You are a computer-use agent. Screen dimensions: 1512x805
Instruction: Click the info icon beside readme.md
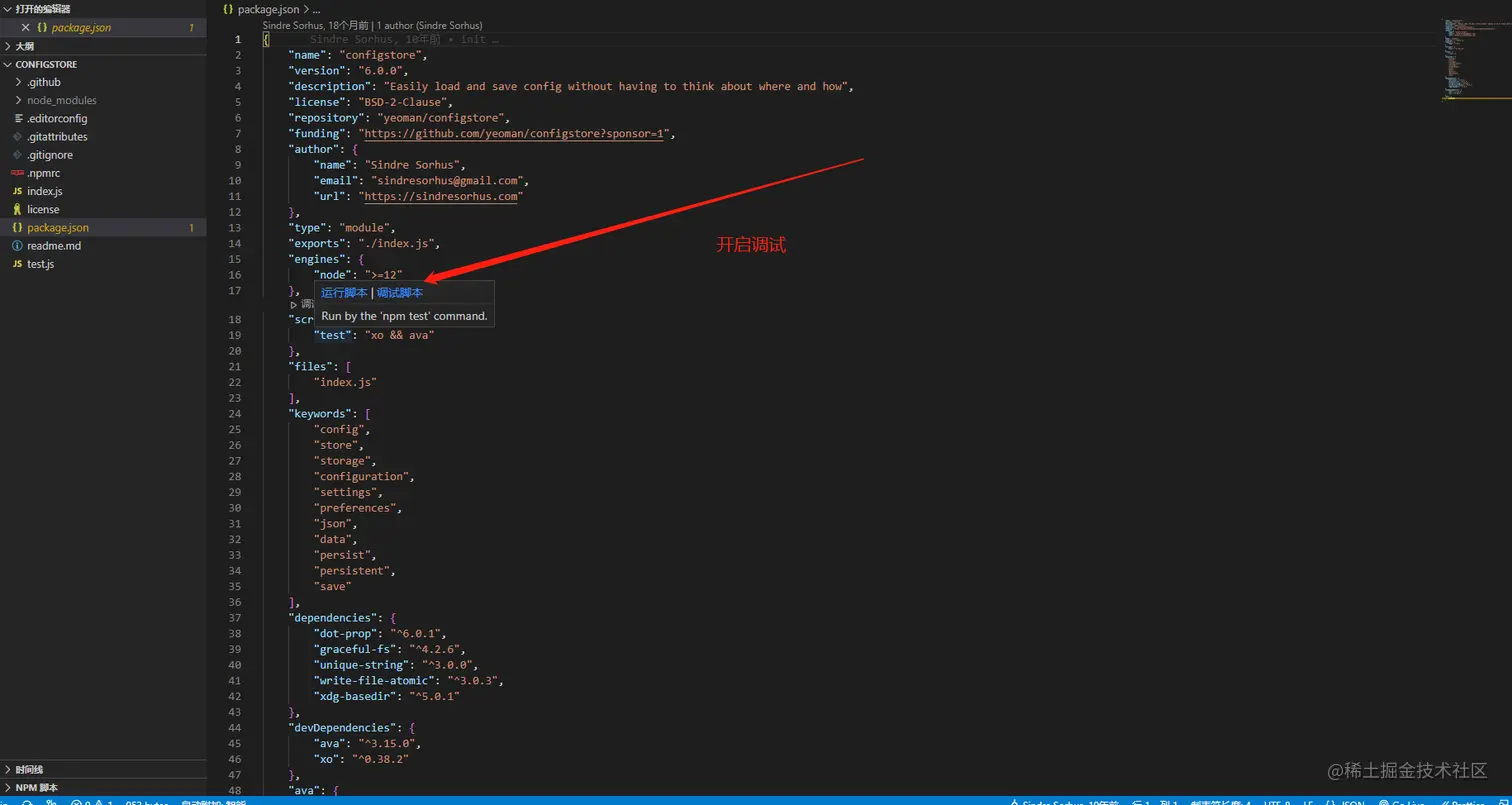(18, 246)
